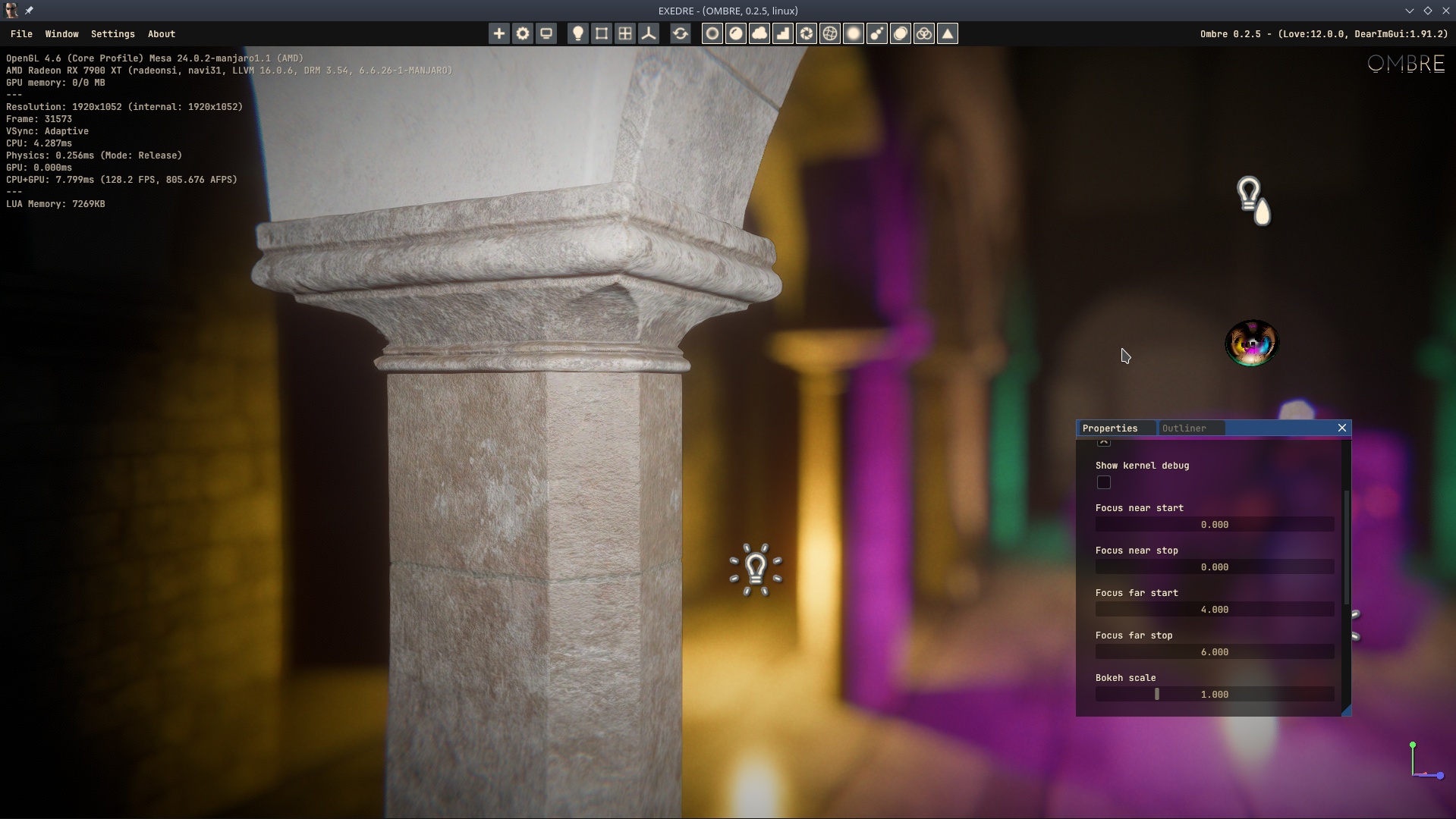Click the refresh arrows toolbar icon

click(x=681, y=33)
